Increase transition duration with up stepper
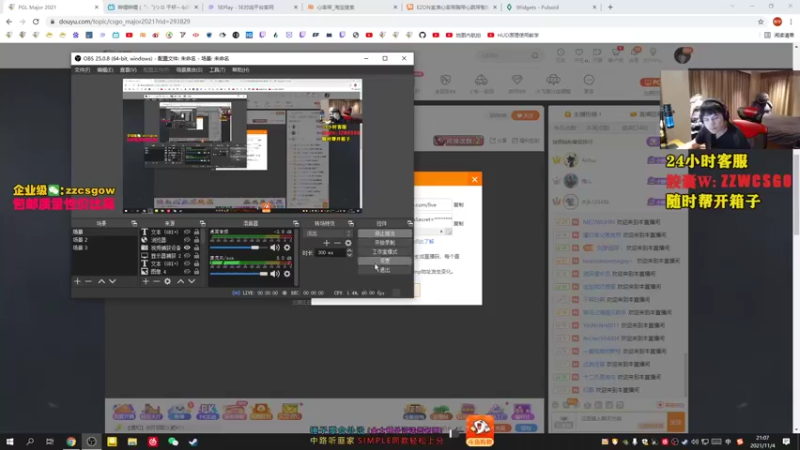The width and height of the screenshot is (800, 450). pos(349,251)
